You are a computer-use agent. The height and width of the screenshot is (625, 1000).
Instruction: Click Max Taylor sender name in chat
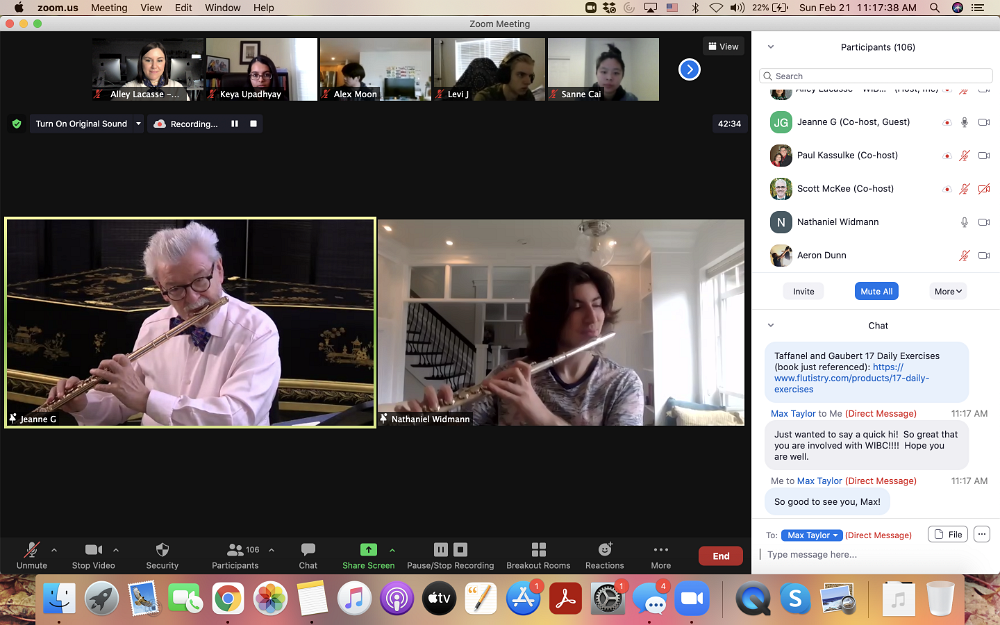(793, 413)
